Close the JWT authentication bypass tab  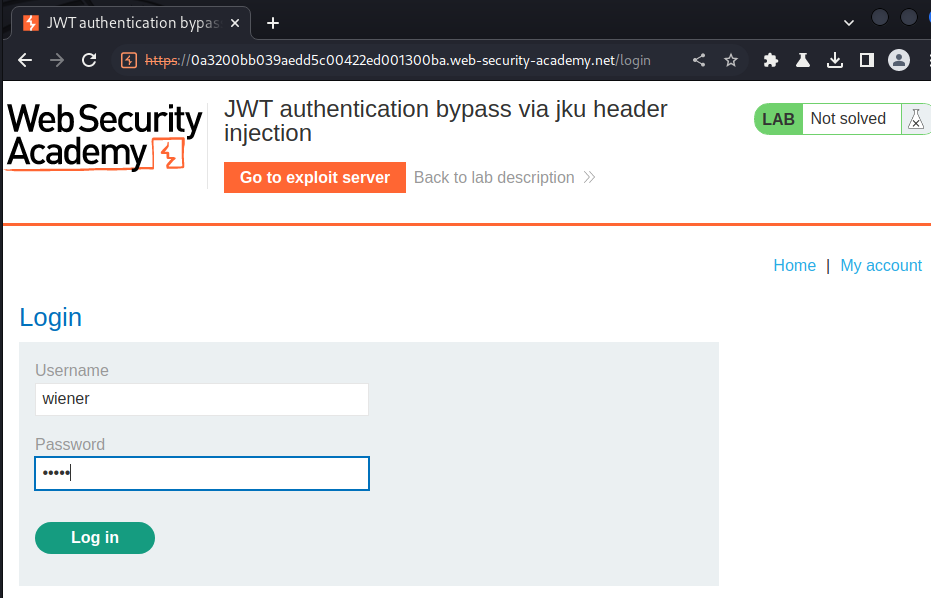click(235, 23)
